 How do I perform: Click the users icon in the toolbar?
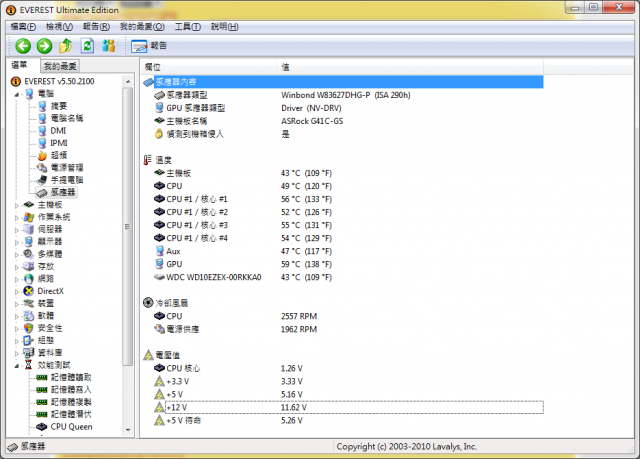click(109, 46)
